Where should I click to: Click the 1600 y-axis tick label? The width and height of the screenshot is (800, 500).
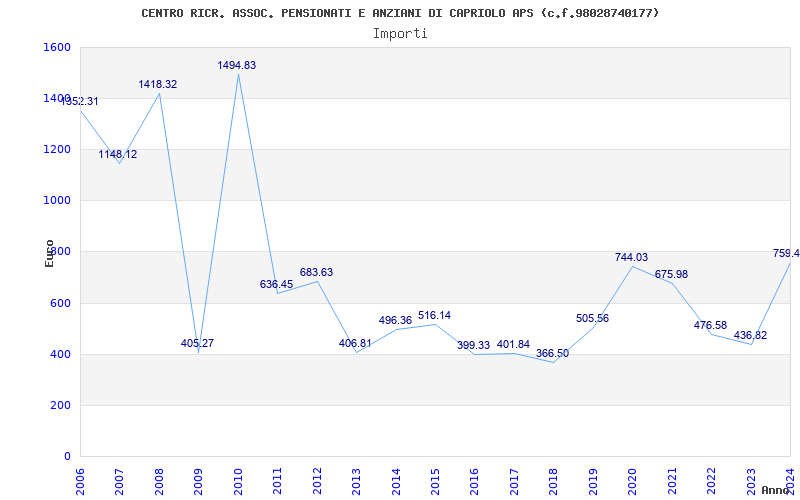tap(57, 47)
